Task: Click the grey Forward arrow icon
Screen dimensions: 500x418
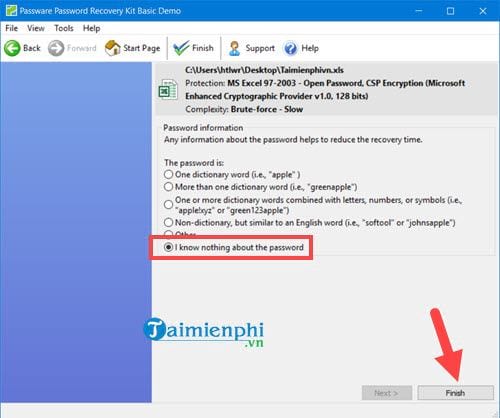Action: point(56,48)
